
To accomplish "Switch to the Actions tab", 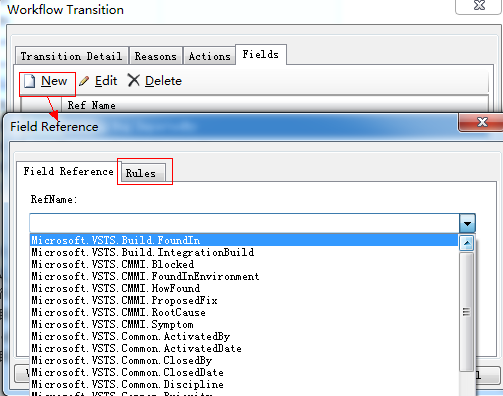I will [209, 56].
